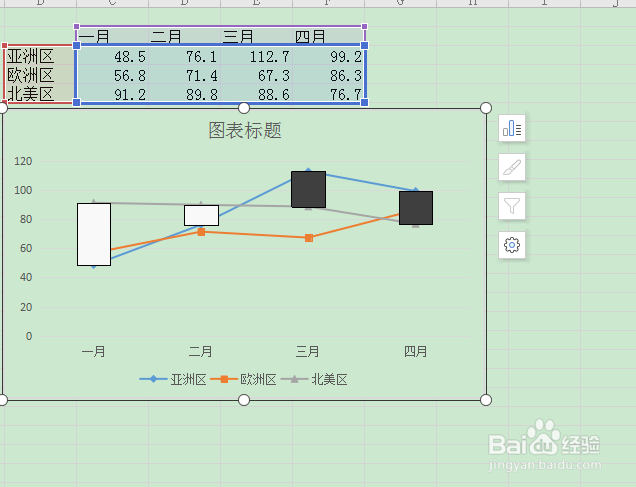Click the chart's bottom-center resize handle
Viewport: 636px width, 487px height.
pos(244,400)
